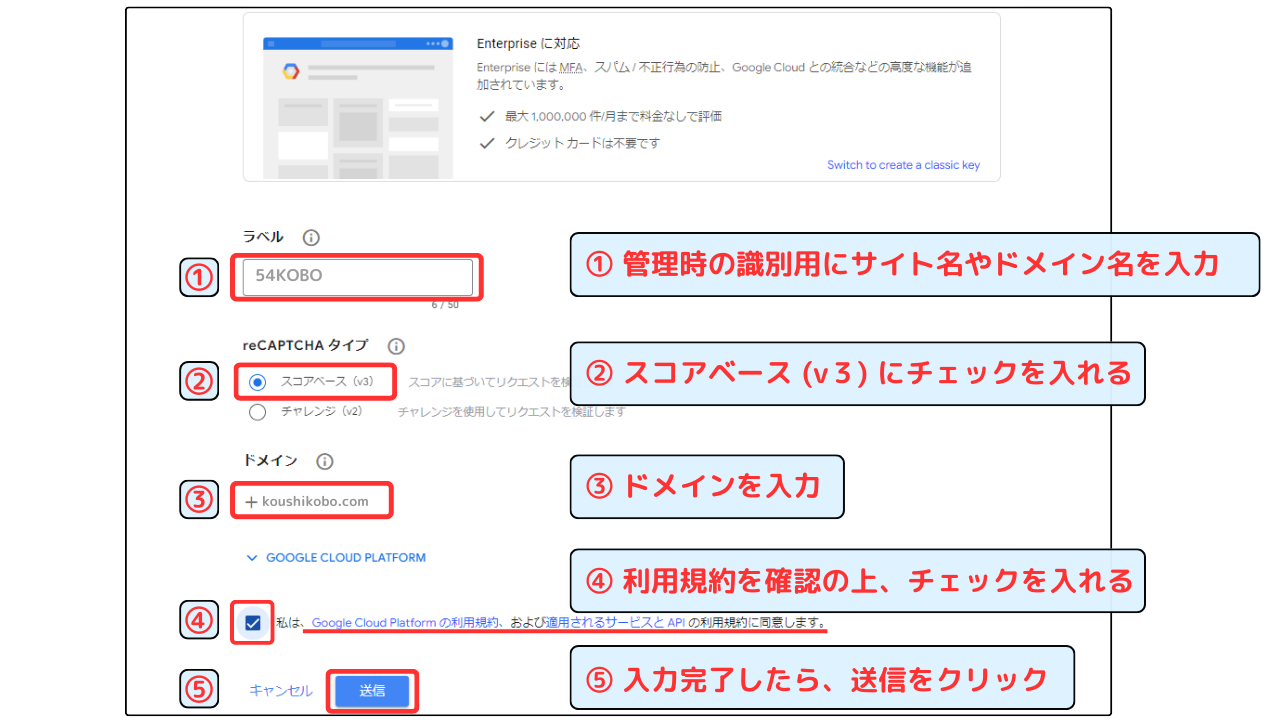Click the info icon beside reCAPTCHA タイプ
The width and height of the screenshot is (1280, 720).
(x=396, y=346)
